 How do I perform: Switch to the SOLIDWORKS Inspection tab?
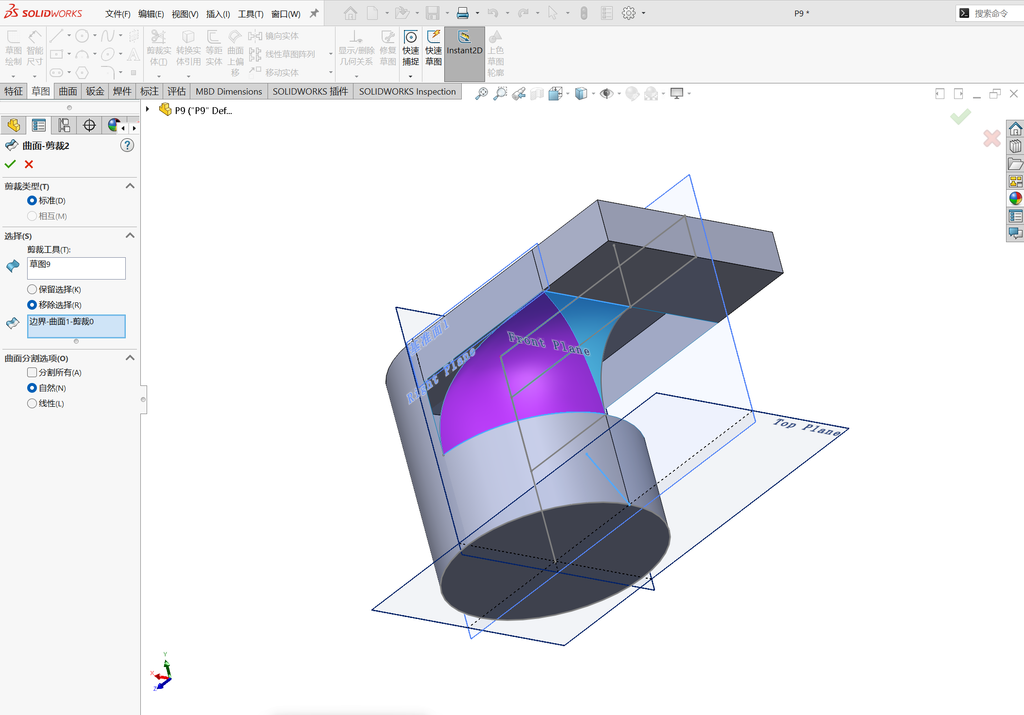[x=408, y=91]
